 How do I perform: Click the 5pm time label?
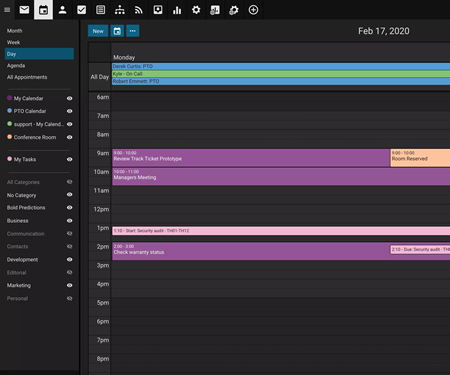103,303
